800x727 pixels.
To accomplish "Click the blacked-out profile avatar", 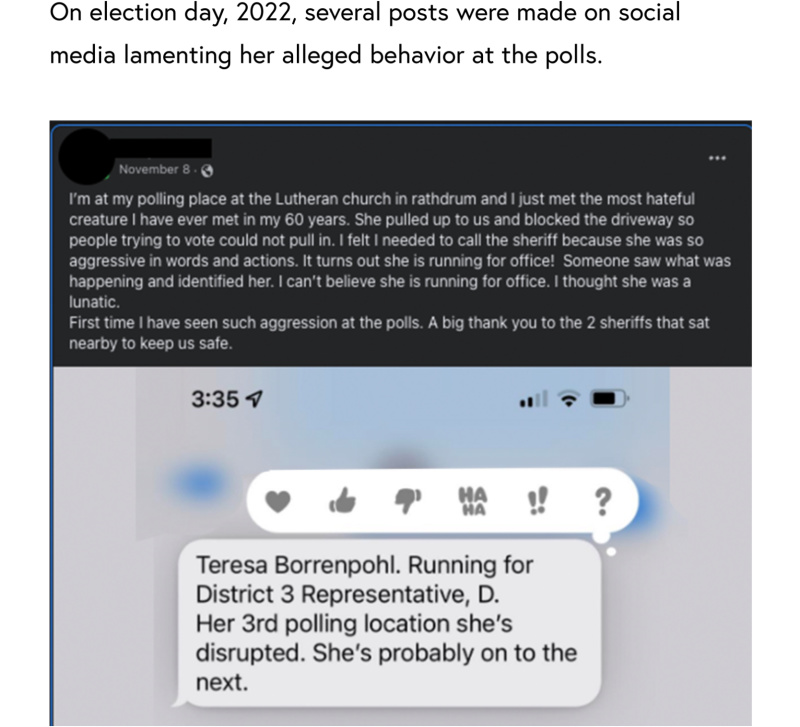I will tap(87, 156).
